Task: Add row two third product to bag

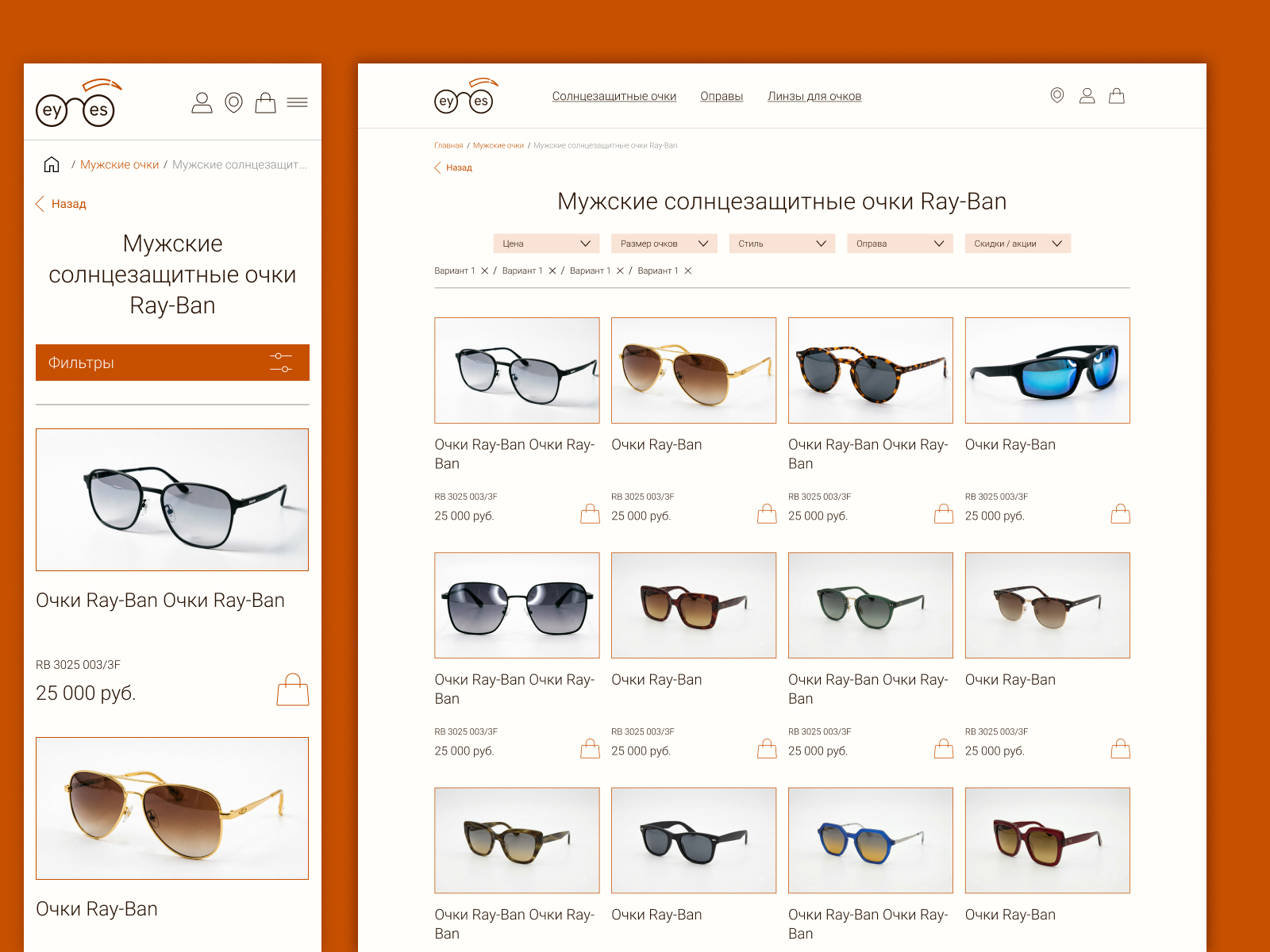Action: pyautogui.click(x=944, y=749)
